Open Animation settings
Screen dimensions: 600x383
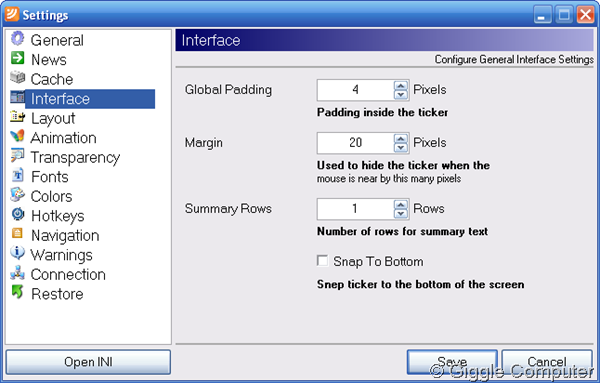63,138
